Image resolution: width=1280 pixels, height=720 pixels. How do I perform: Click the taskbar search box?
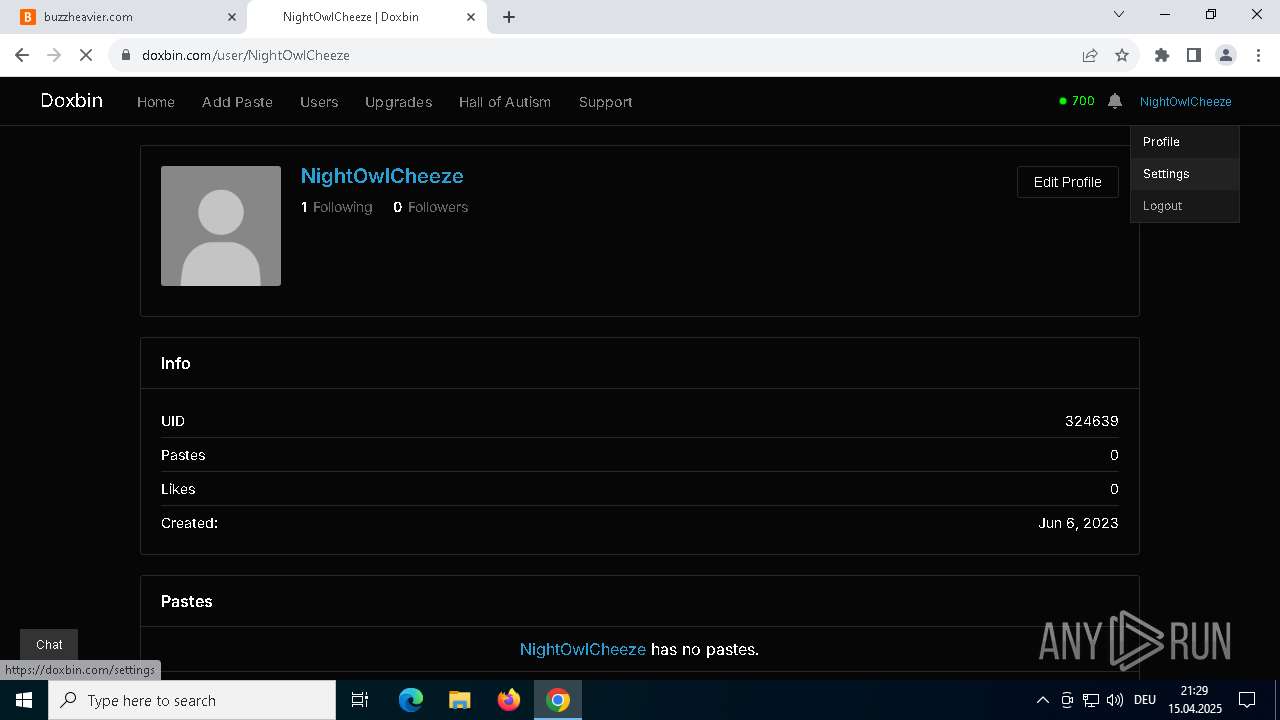(x=192, y=700)
